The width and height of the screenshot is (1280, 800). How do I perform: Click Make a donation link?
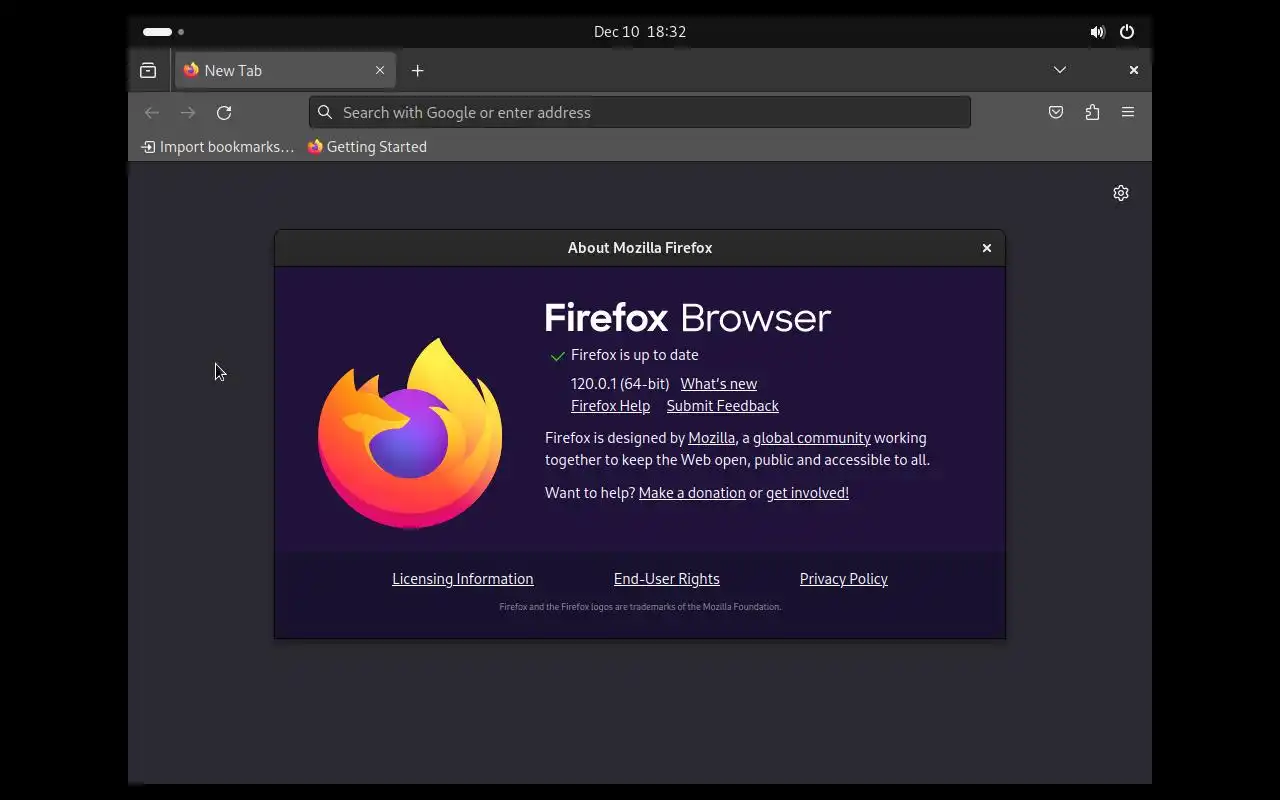pyautogui.click(x=692, y=493)
